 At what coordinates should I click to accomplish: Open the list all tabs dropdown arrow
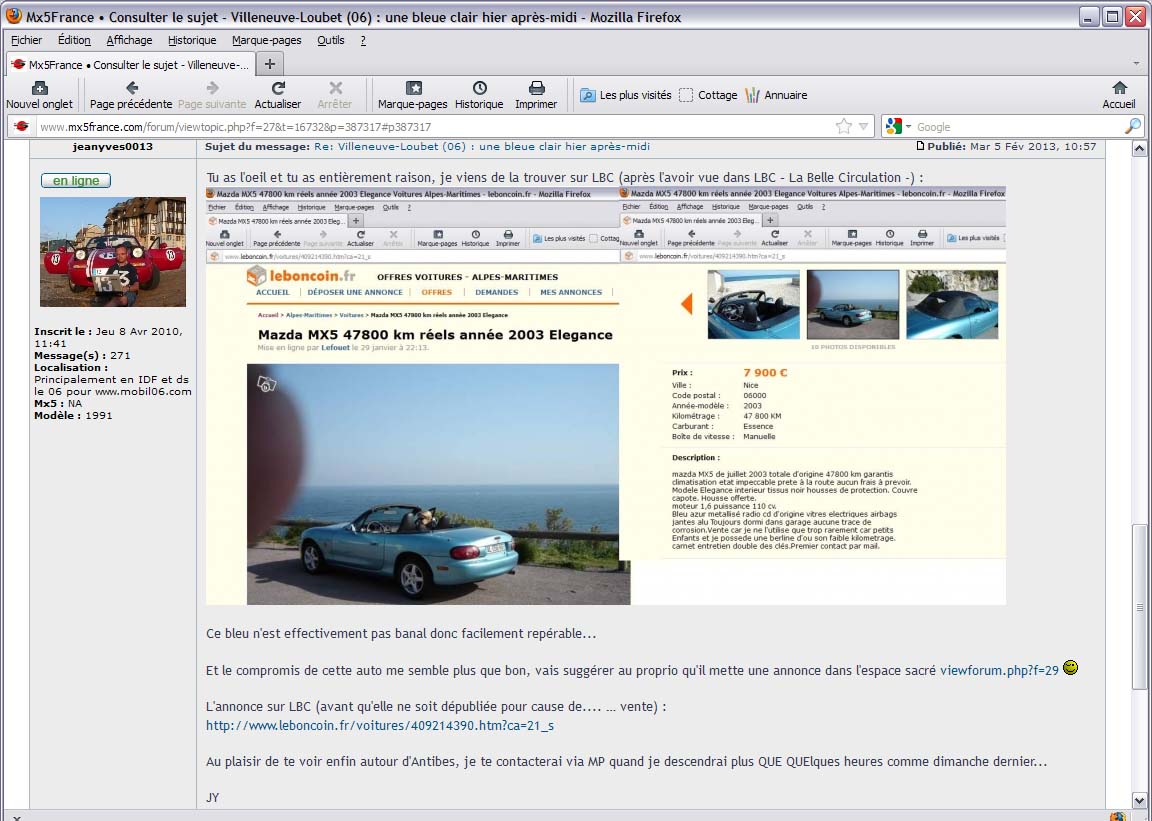(1136, 64)
